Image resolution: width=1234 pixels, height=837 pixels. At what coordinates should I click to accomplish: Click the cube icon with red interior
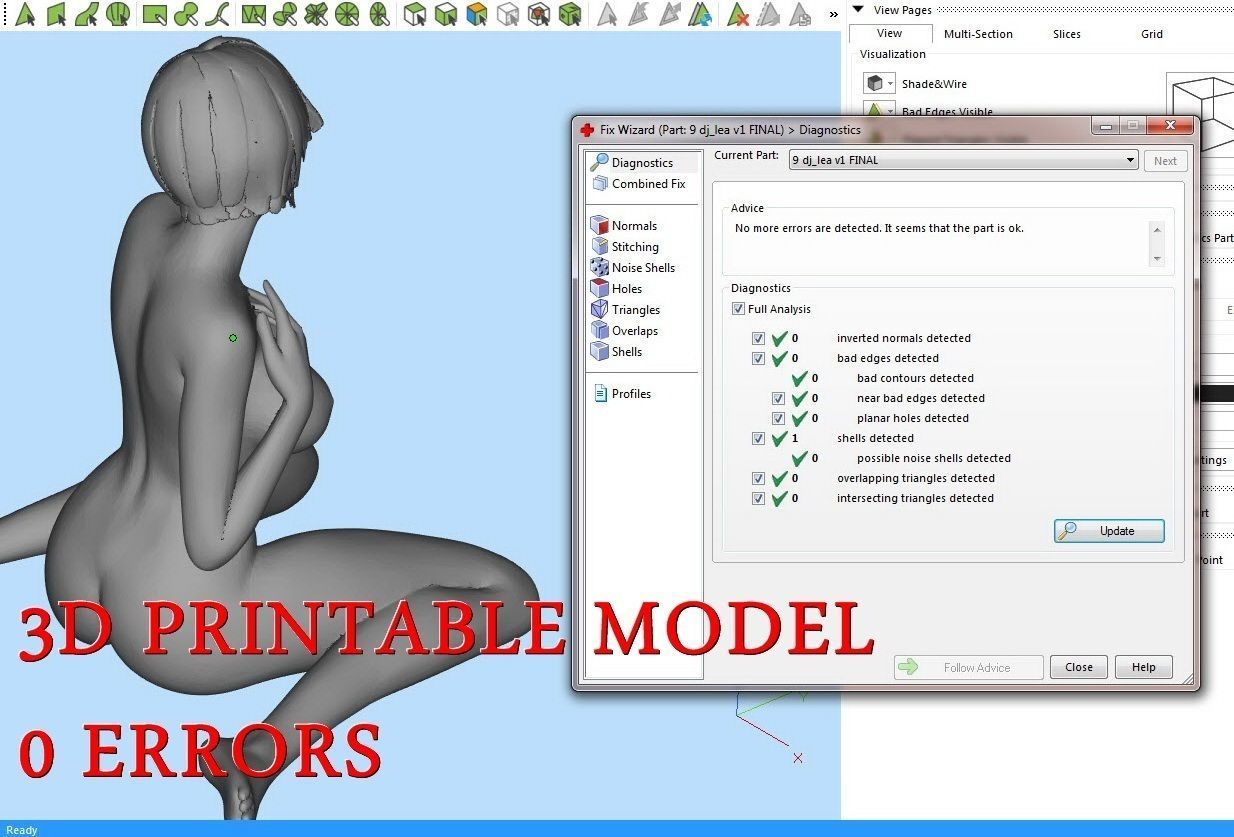click(x=539, y=15)
